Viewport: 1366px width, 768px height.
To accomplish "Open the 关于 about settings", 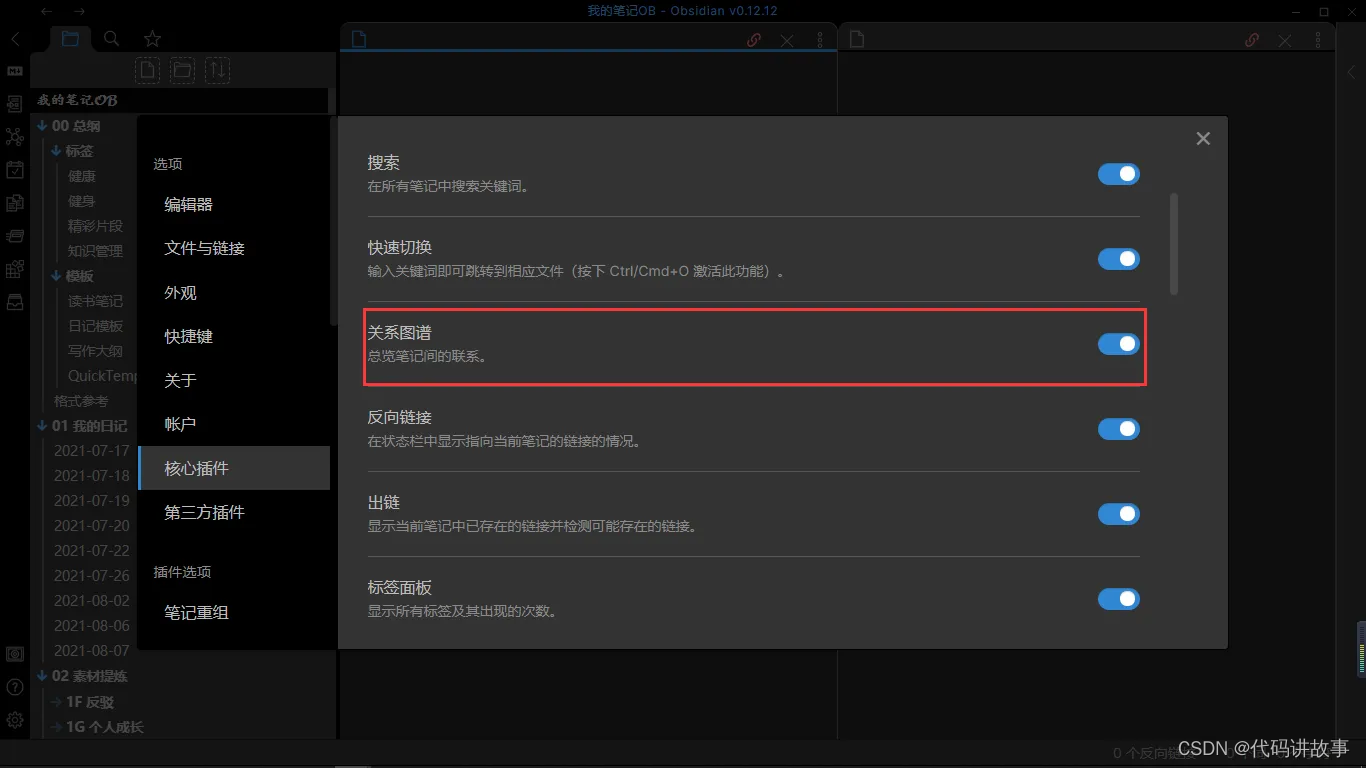I will pyautogui.click(x=234, y=380).
